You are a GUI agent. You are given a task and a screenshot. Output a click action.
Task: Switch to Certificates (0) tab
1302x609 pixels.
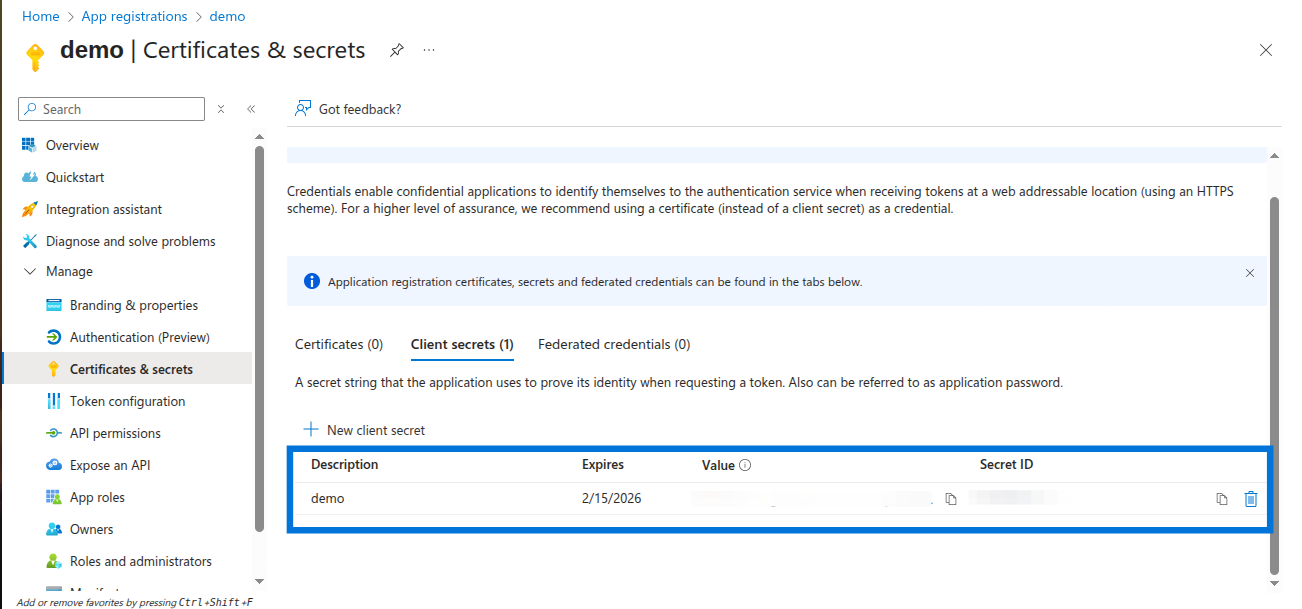pos(339,344)
